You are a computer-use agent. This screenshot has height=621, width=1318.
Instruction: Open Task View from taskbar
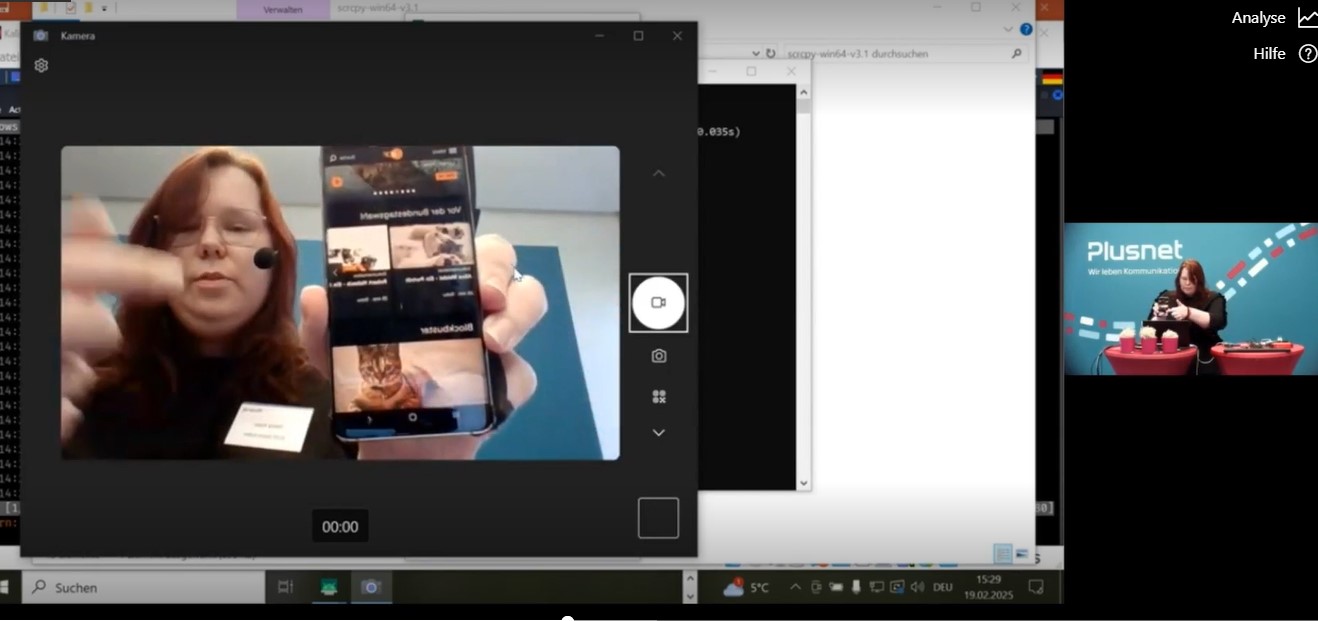285,588
